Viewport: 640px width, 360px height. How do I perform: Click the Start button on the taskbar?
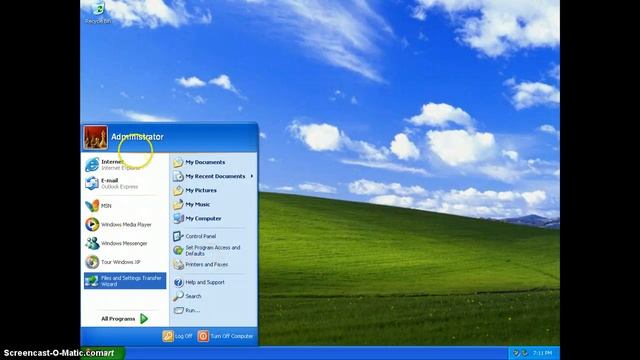point(103,353)
